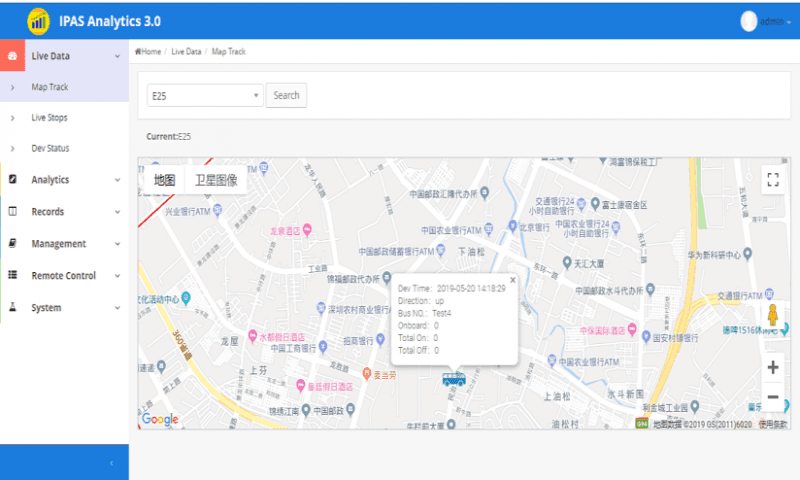This screenshot has width=800, height=480.
Task: Click the IPAS Analytics logo icon
Action: (39, 20)
